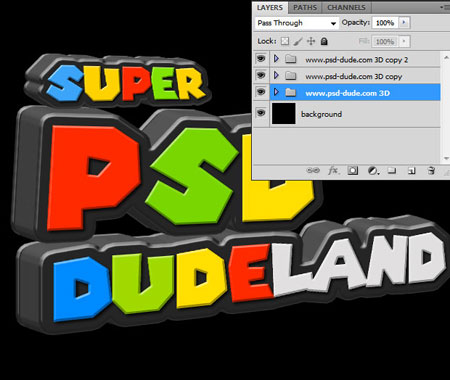The height and width of the screenshot is (380, 450).
Task: Expand the 3D copy group
Action: (276, 75)
